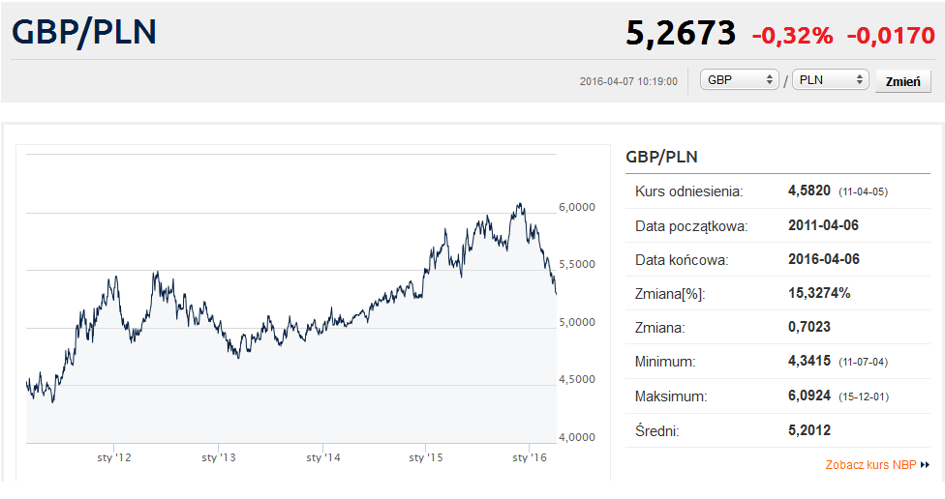This screenshot has width=945, height=499.
Task: Click the double-arrow icon beside Zobacz kurs NBP
Action: (x=925, y=465)
